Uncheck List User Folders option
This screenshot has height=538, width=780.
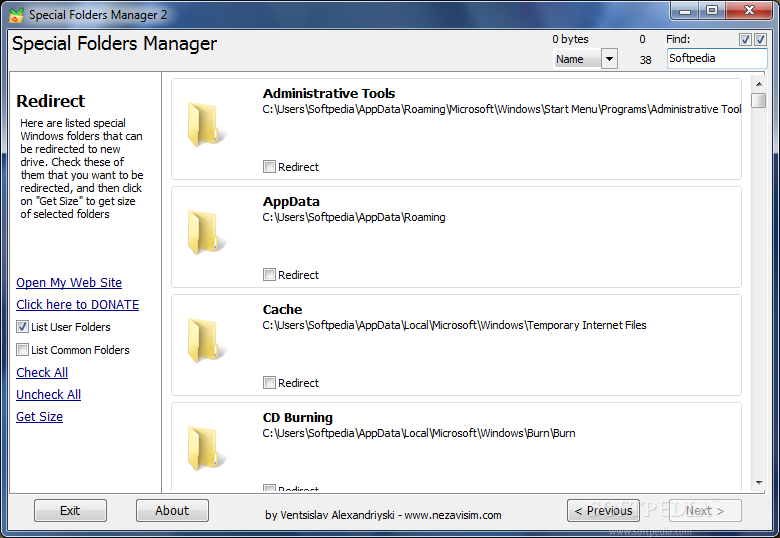click(x=22, y=327)
